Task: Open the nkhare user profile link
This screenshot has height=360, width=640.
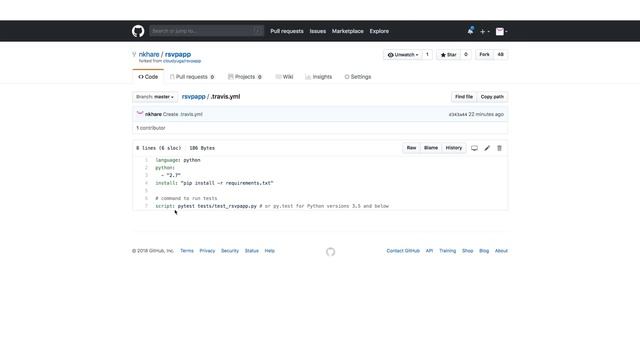Action: pyautogui.click(x=149, y=54)
